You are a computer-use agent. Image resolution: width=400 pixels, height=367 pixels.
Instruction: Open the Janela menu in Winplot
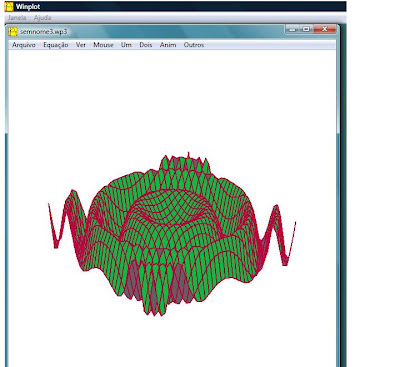tap(17, 18)
